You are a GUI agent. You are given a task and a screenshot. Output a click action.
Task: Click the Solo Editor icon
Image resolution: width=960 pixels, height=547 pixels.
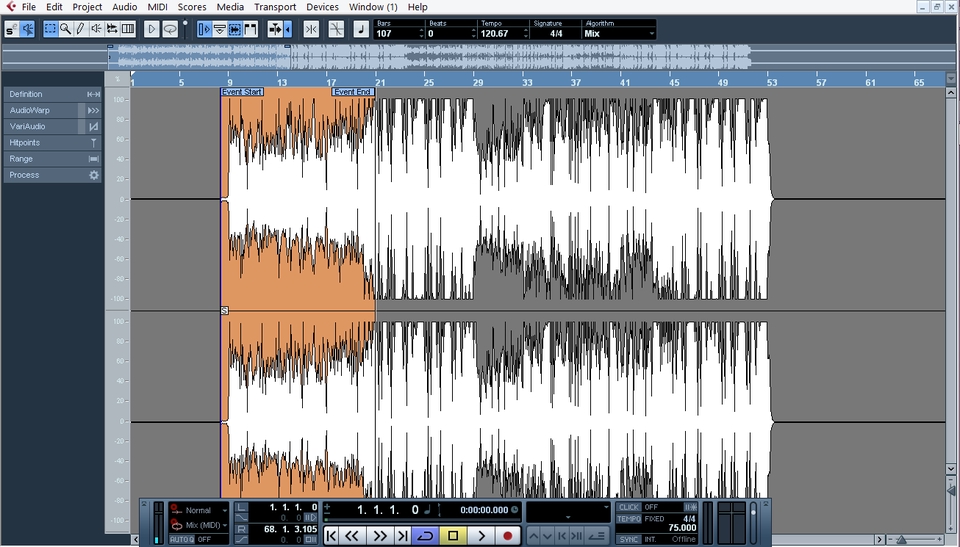(9, 29)
